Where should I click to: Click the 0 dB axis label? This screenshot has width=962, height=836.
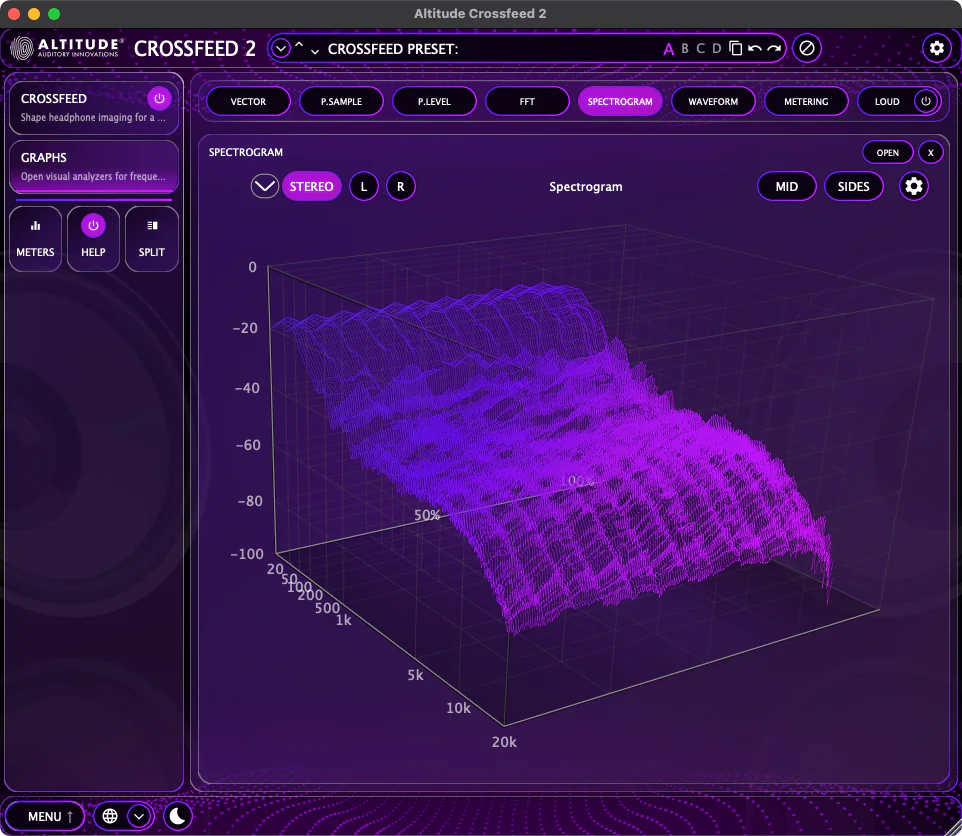point(253,267)
